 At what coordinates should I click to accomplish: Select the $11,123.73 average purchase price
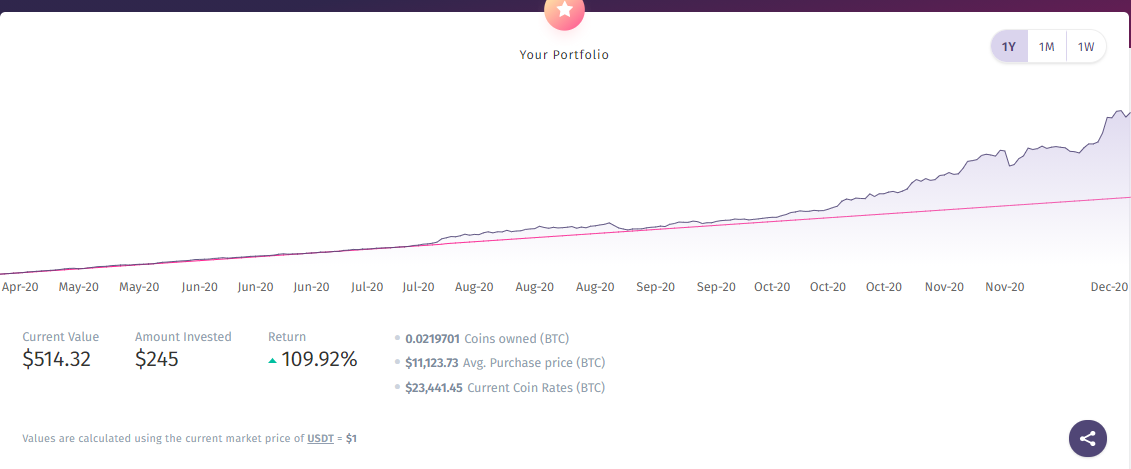(432, 363)
